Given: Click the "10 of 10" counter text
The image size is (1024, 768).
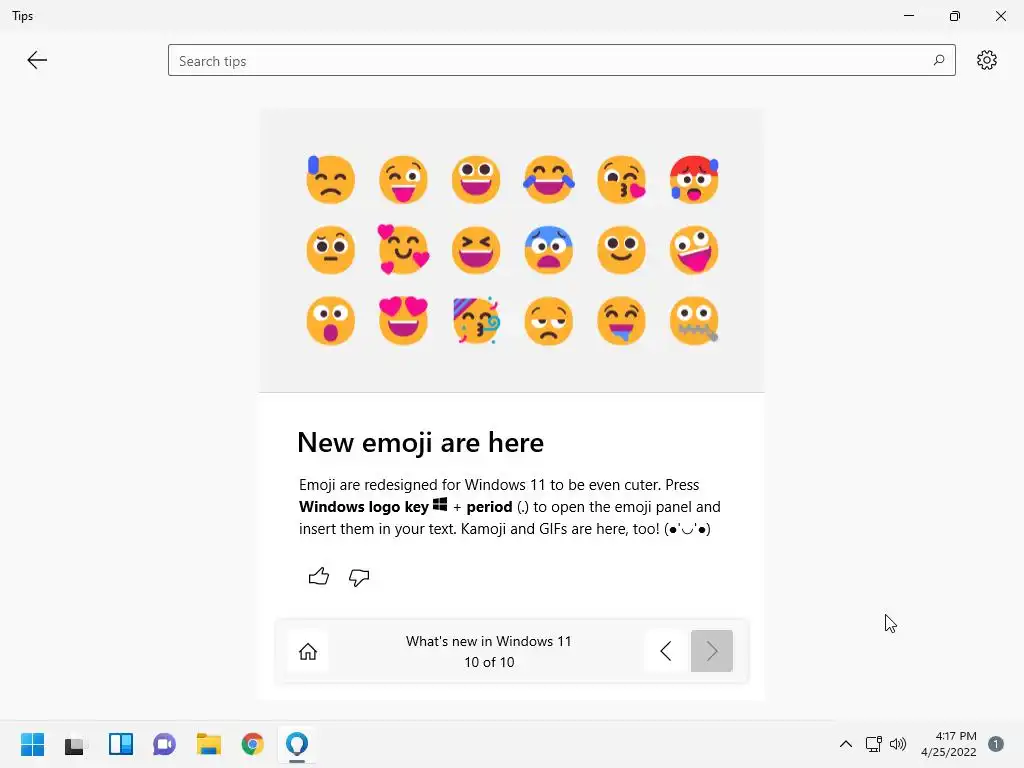Looking at the screenshot, I should tap(489, 662).
